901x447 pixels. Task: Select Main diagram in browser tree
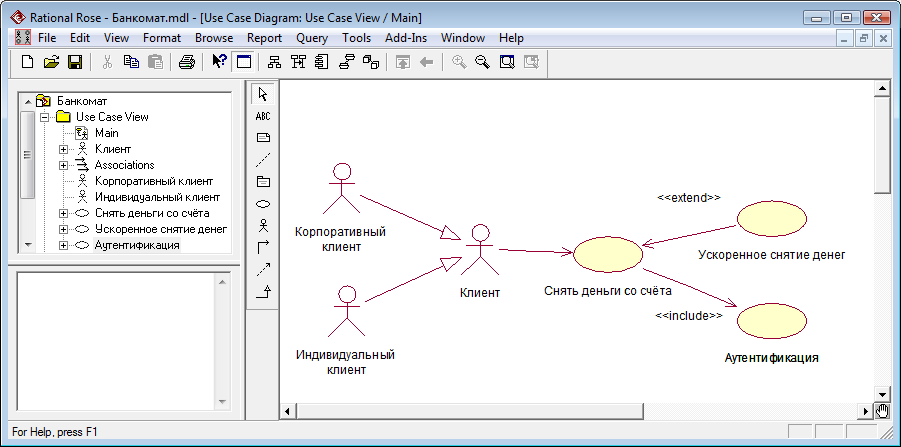(106, 133)
